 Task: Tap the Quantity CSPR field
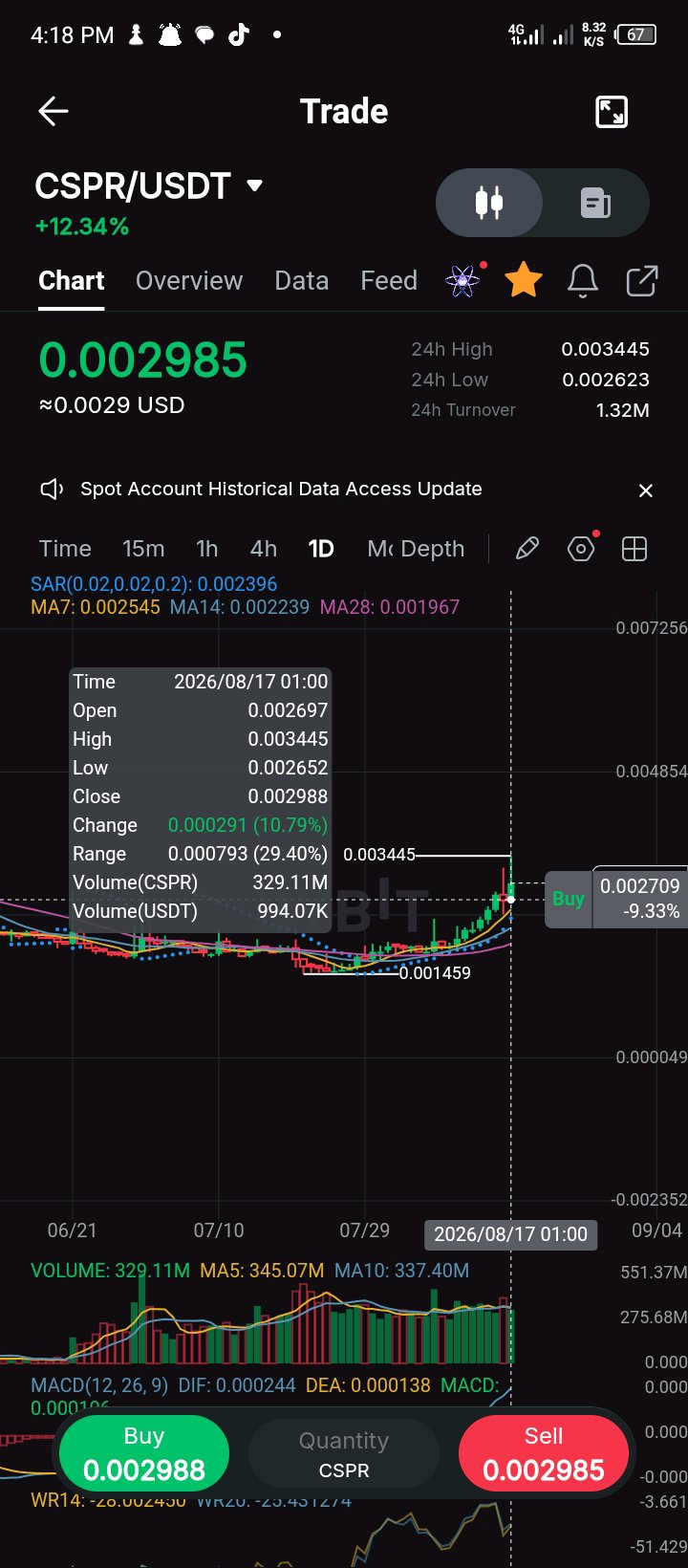coord(344,1454)
